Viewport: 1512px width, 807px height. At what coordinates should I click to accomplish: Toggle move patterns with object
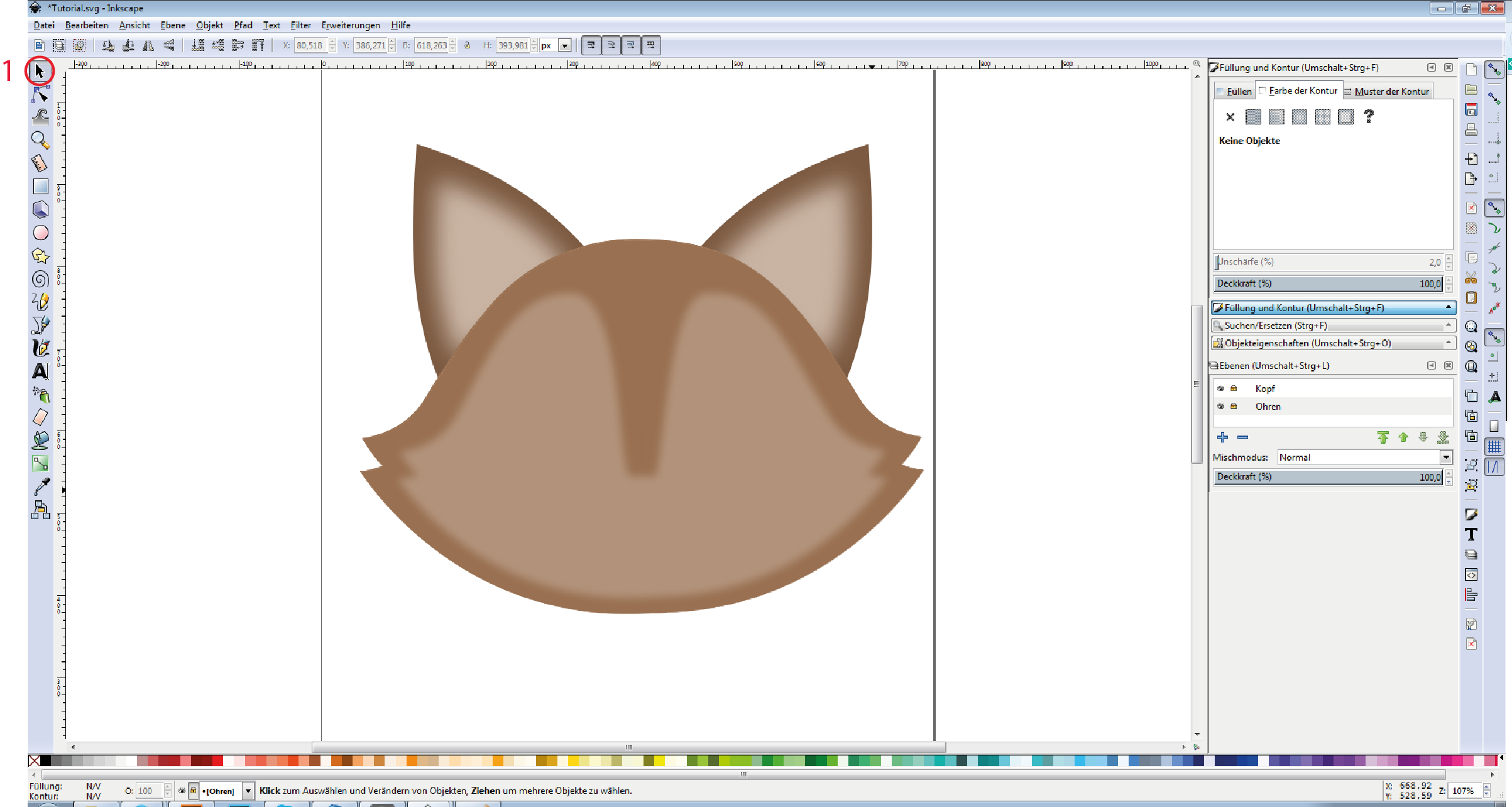coord(651,45)
